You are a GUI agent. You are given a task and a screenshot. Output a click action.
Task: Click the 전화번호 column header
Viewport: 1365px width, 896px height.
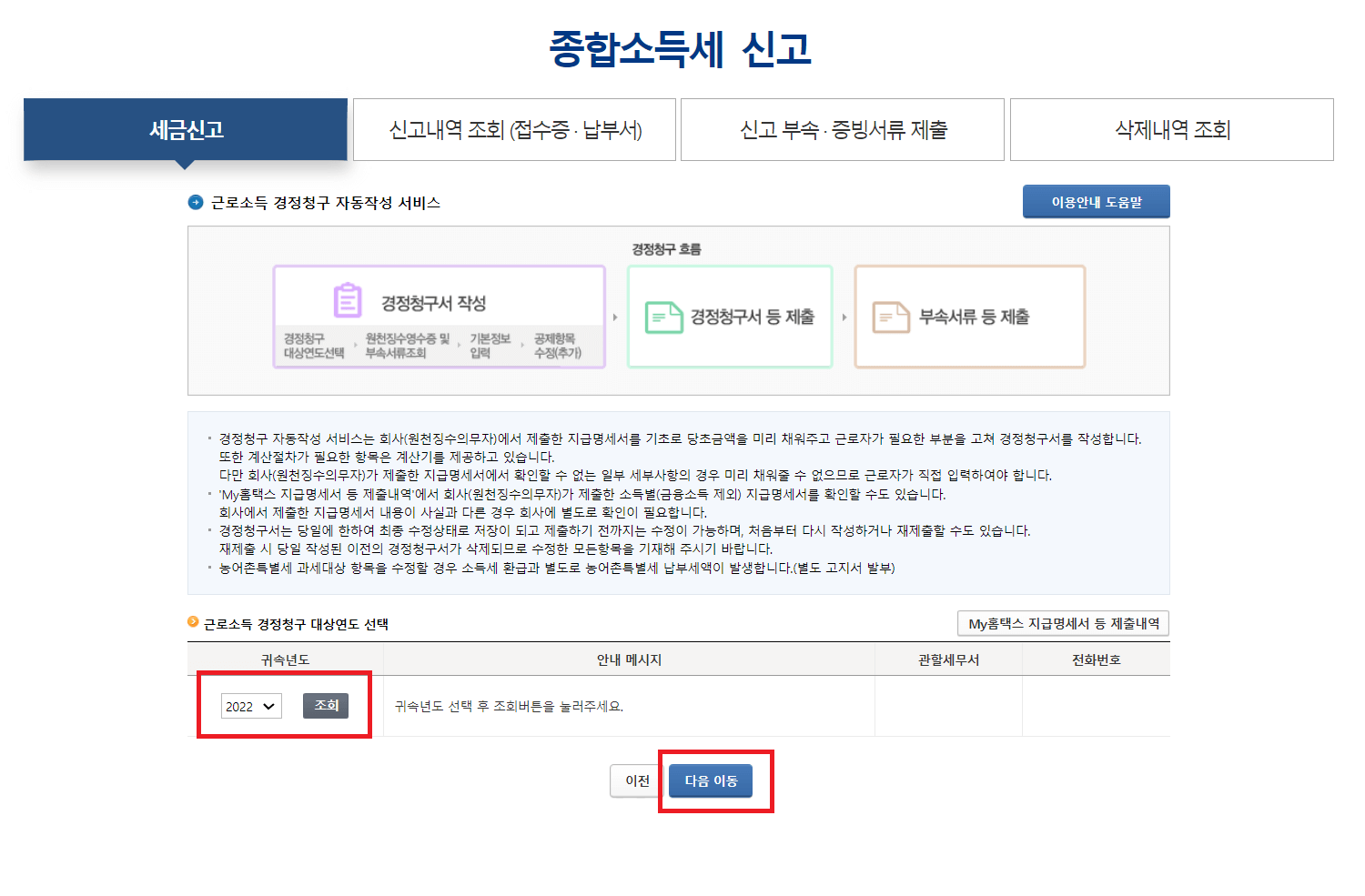tap(1097, 659)
